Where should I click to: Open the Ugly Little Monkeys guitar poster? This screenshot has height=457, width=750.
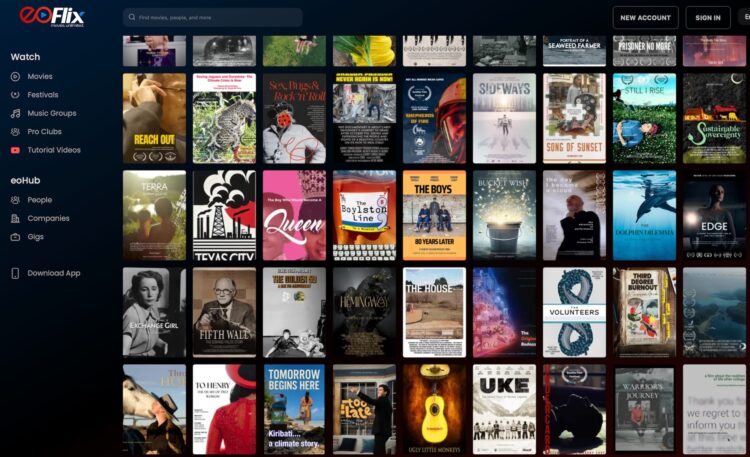[434, 410]
